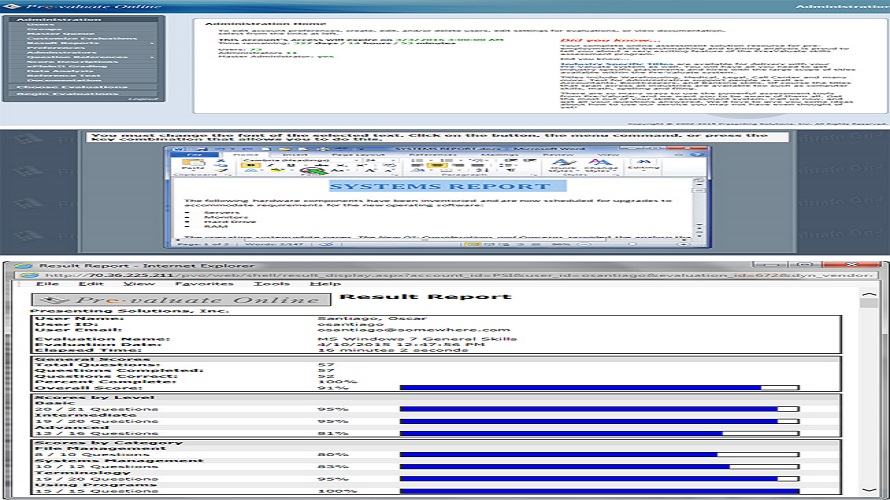Click the Bold button in Word ribbon
This screenshot has height=500, width=890.
click(250, 166)
